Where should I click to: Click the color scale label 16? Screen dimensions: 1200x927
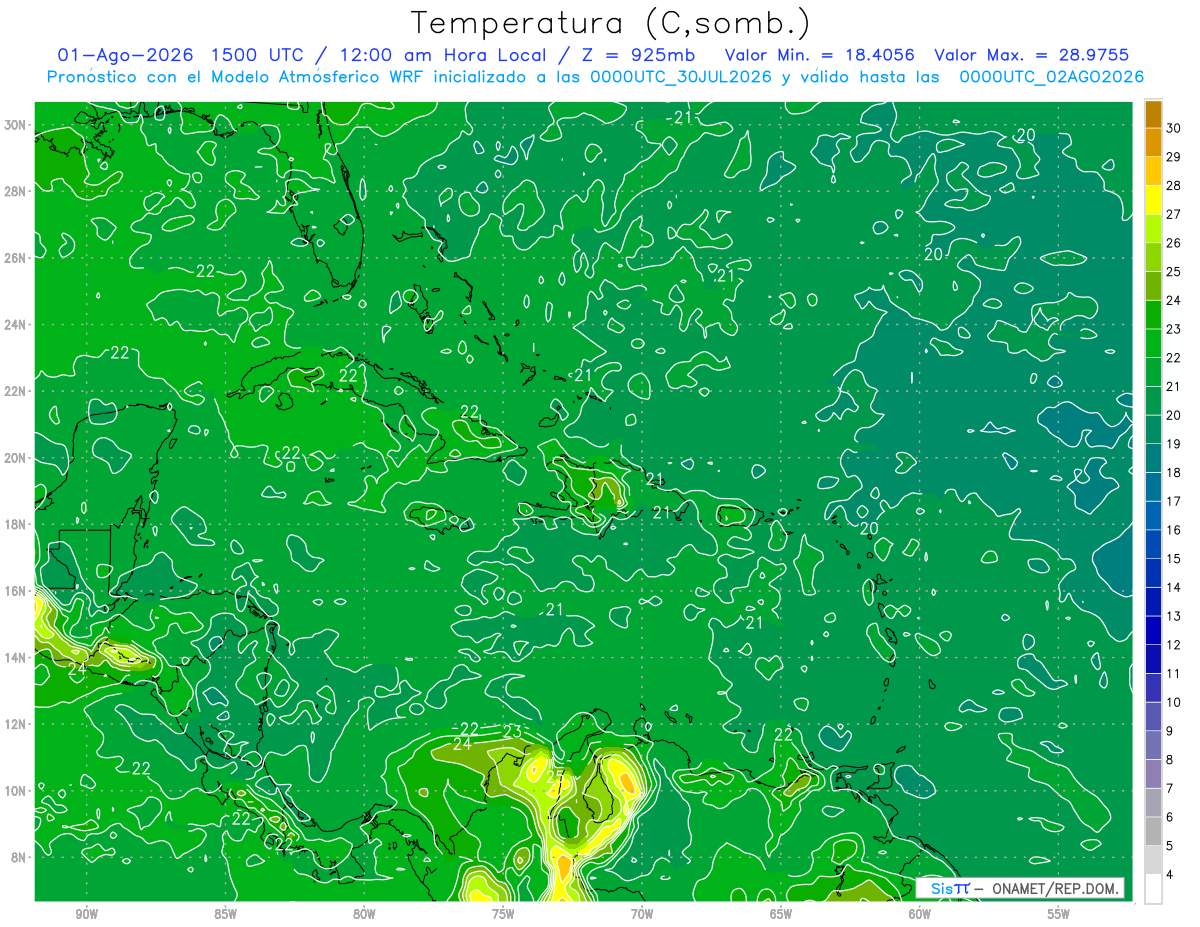1174,530
